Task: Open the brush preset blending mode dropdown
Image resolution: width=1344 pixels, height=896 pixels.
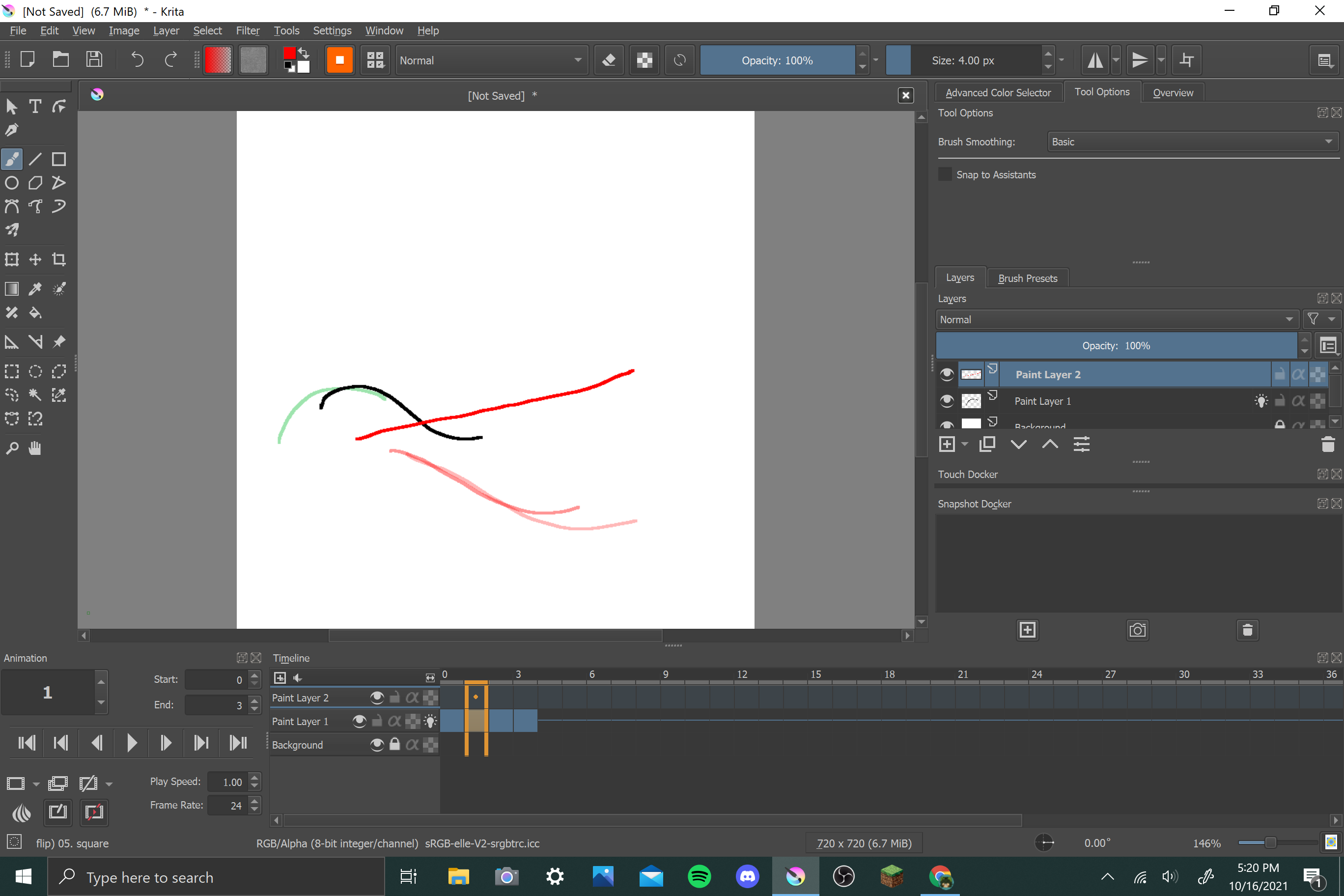Action: (x=491, y=60)
